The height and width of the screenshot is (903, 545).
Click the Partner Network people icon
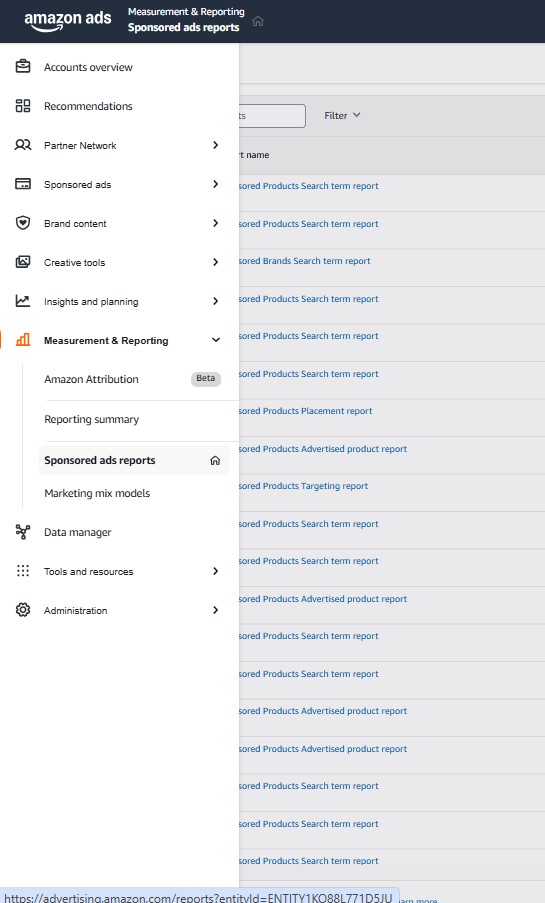tap(23, 145)
